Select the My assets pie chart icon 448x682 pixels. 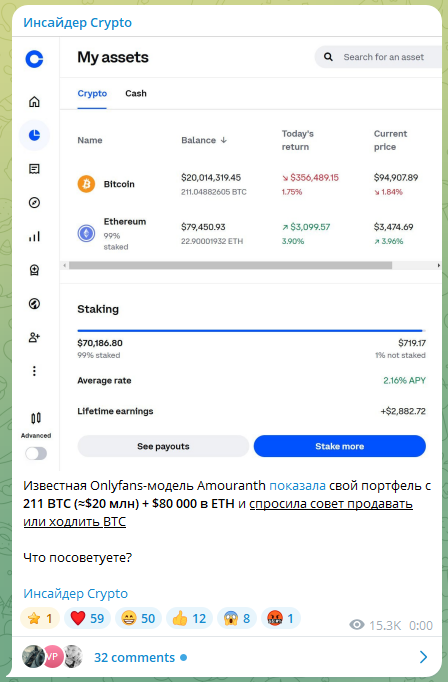coord(34,135)
